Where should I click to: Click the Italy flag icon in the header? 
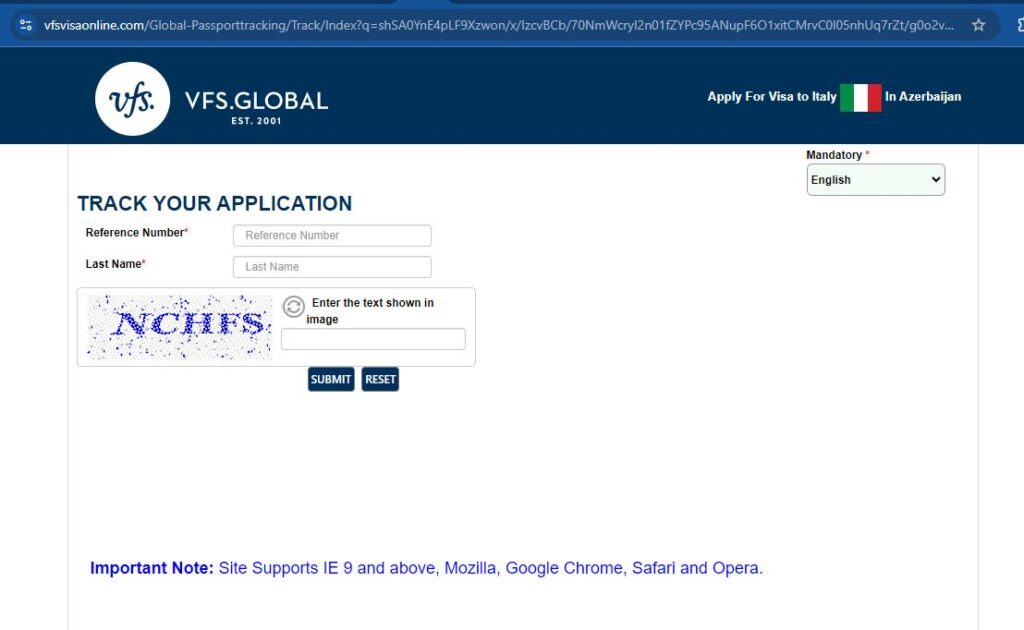861,97
